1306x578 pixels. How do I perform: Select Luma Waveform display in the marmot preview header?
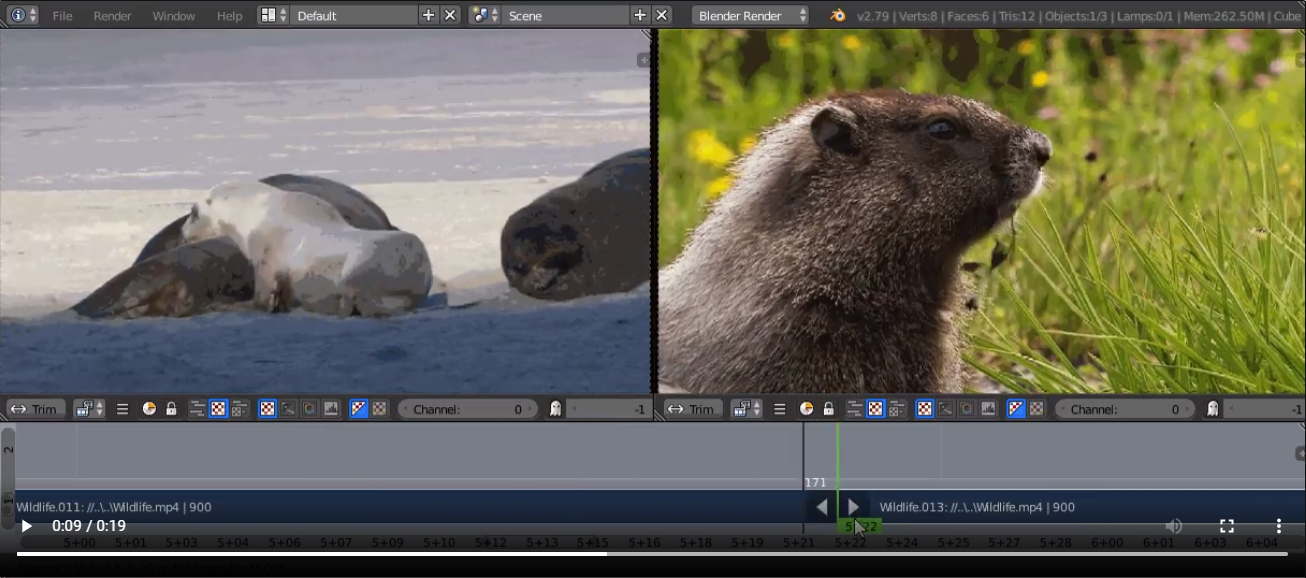click(945, 409)
